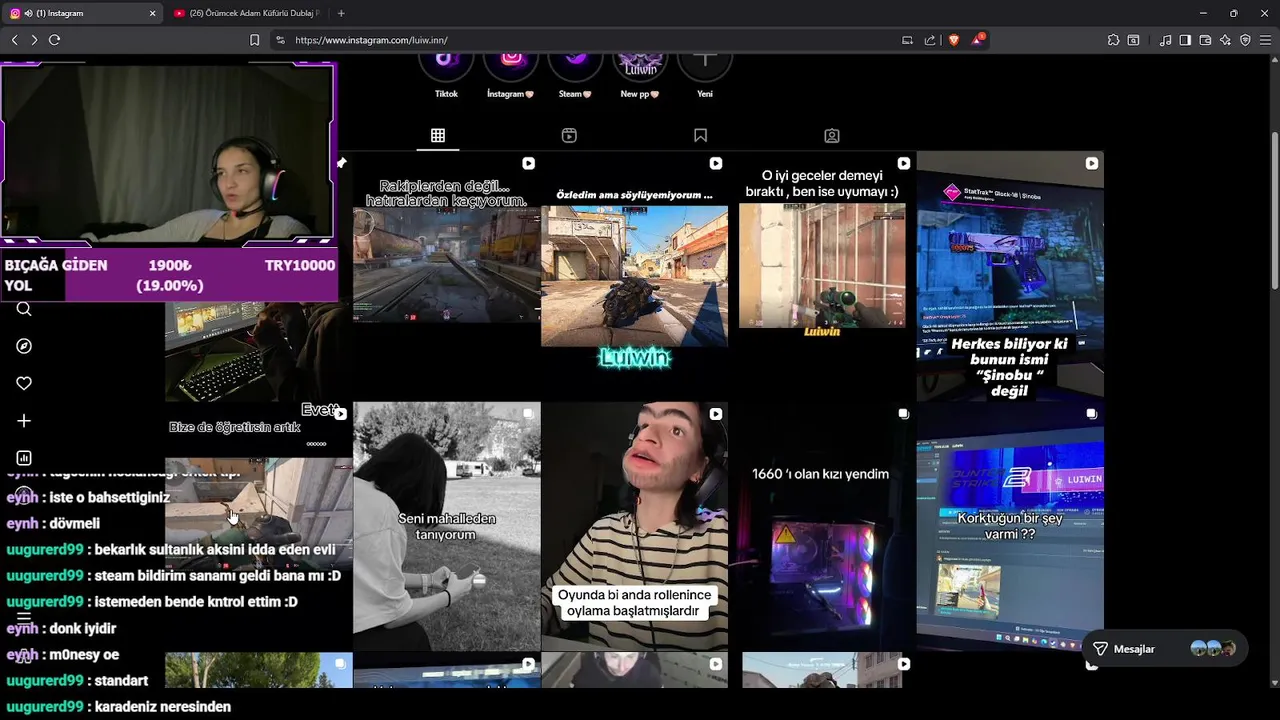
Task: Switch to the tagged photos tab
Action: (x=831, y=135)
